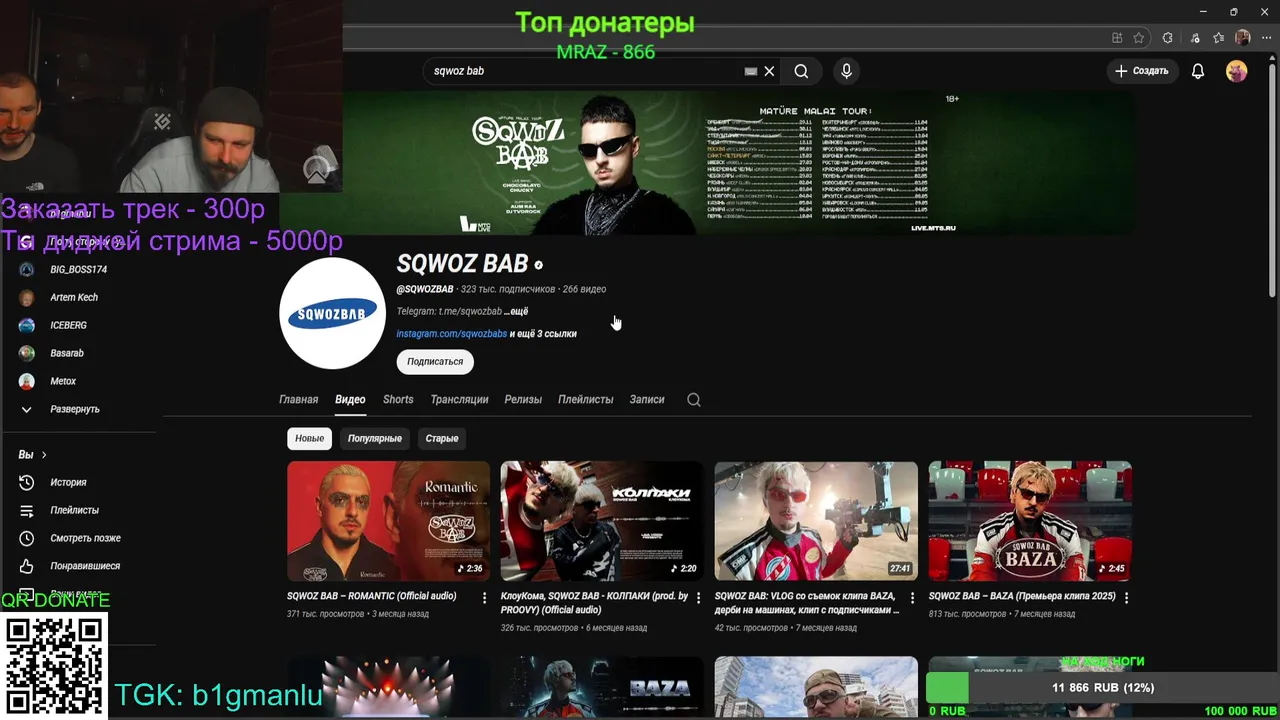Search within channel using magnifier icon

[694, 400]
